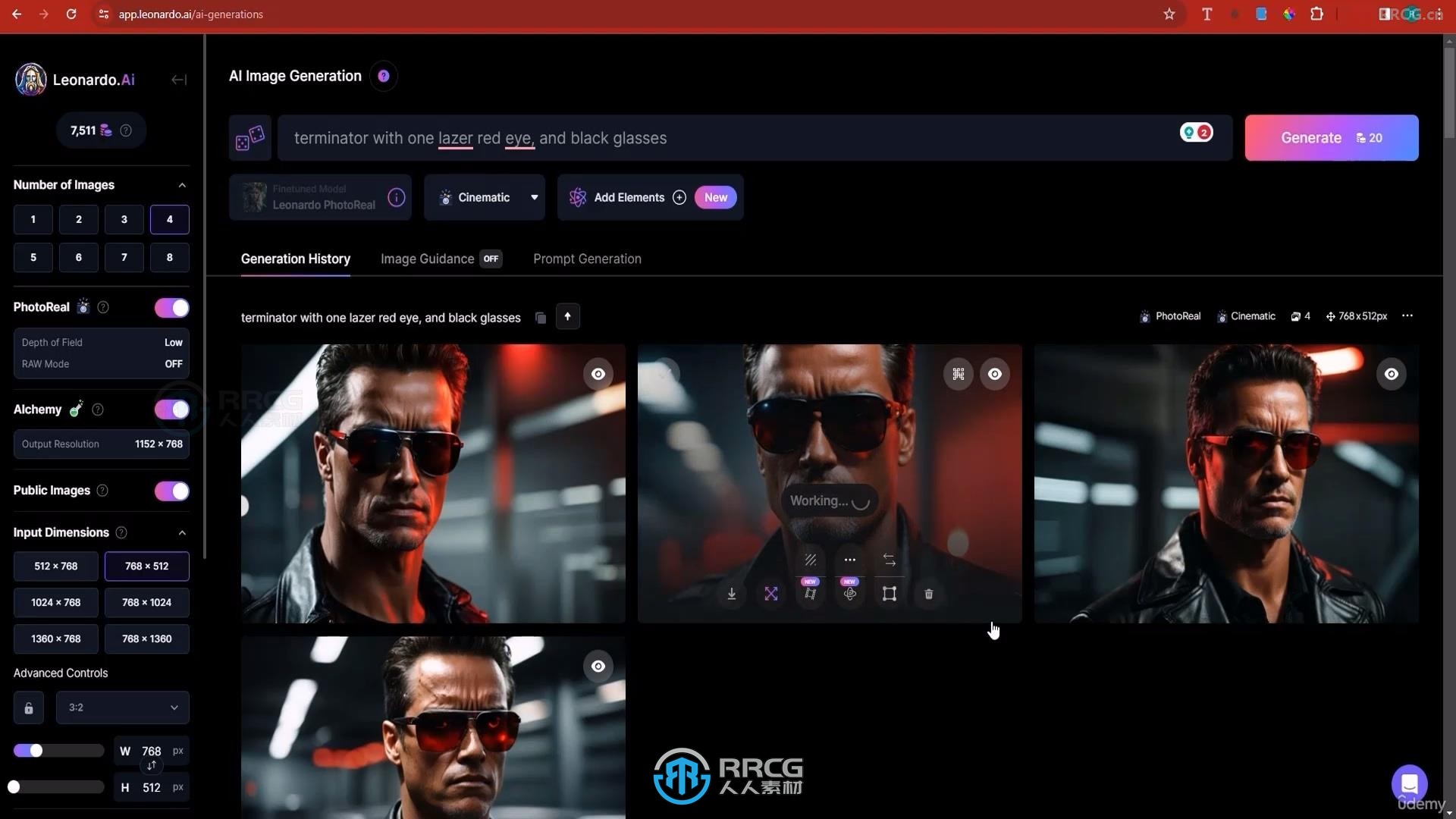Open the 3:2 aspect ratio dropdown

[123, 708]
